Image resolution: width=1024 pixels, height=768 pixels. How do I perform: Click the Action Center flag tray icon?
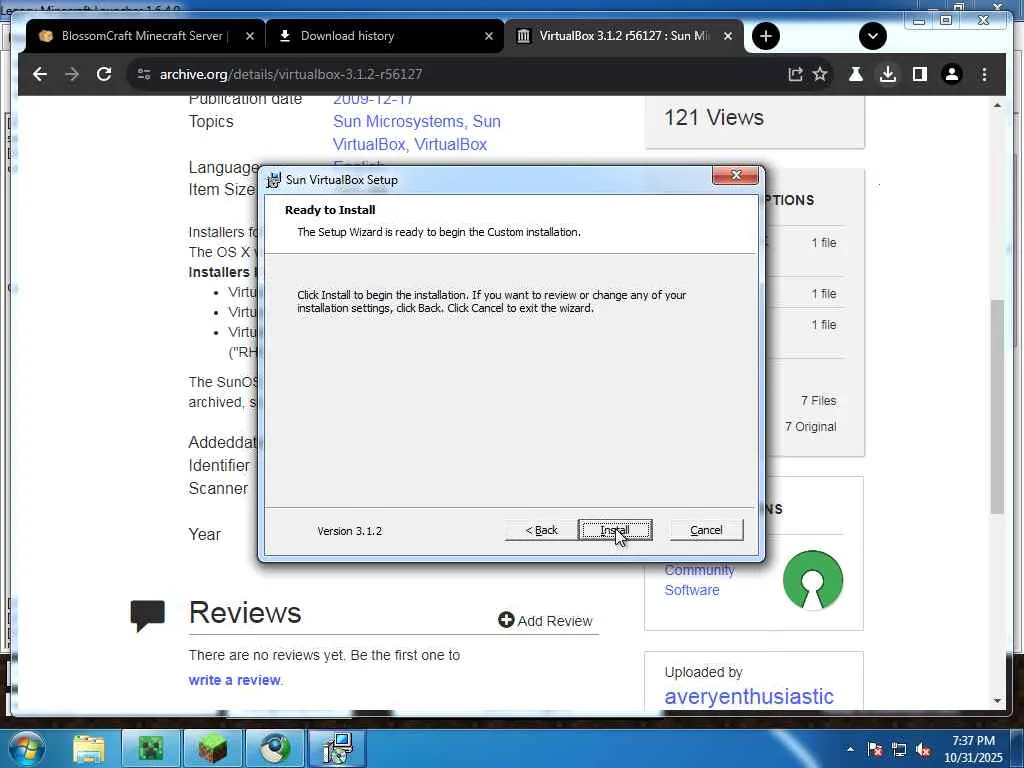(875, 749)
